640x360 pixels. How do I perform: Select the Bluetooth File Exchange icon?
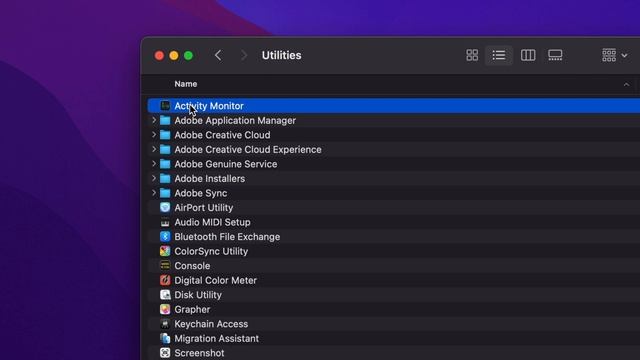(x=165, y=237)
